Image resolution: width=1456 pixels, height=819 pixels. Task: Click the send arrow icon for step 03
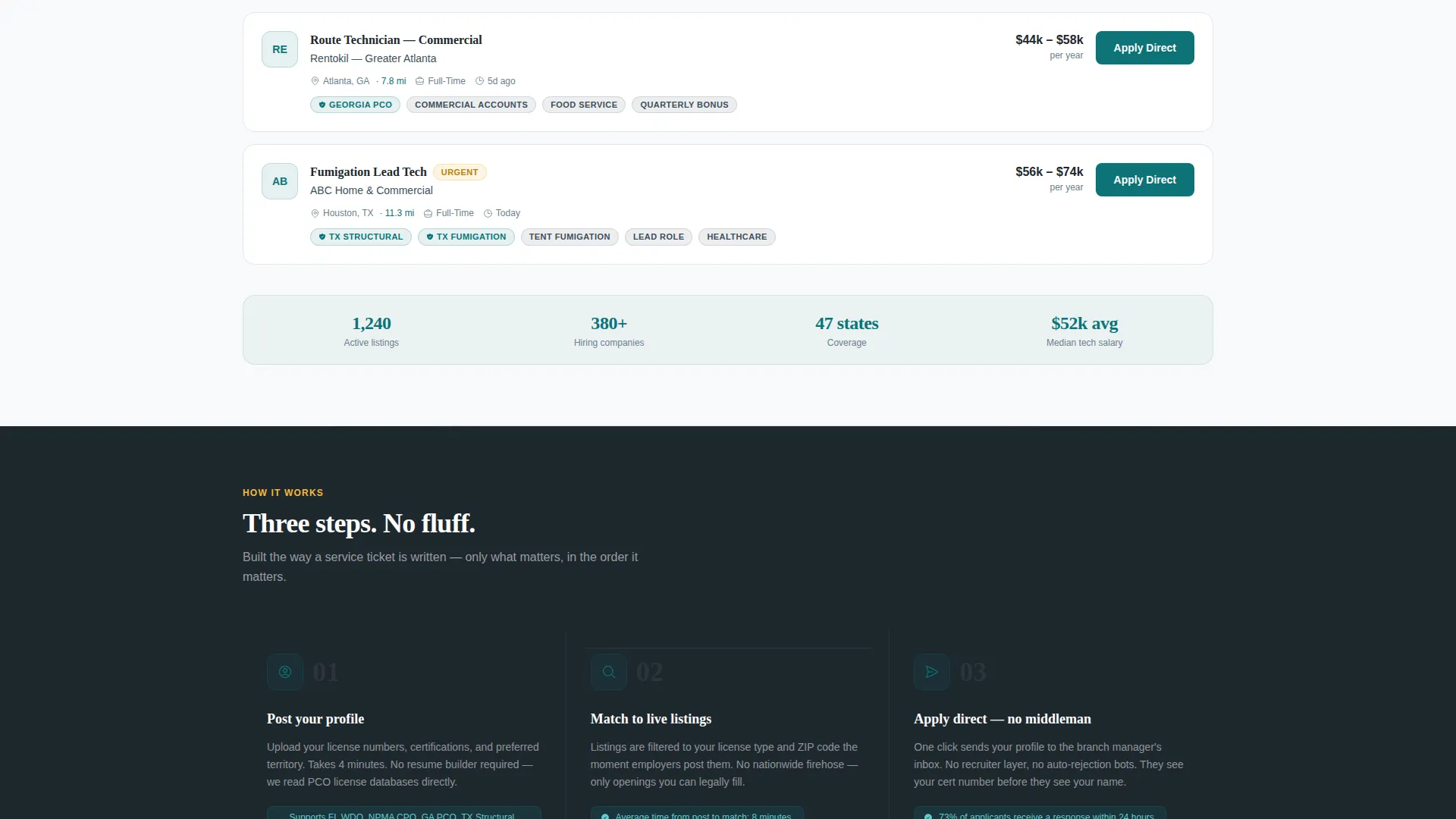932,672
